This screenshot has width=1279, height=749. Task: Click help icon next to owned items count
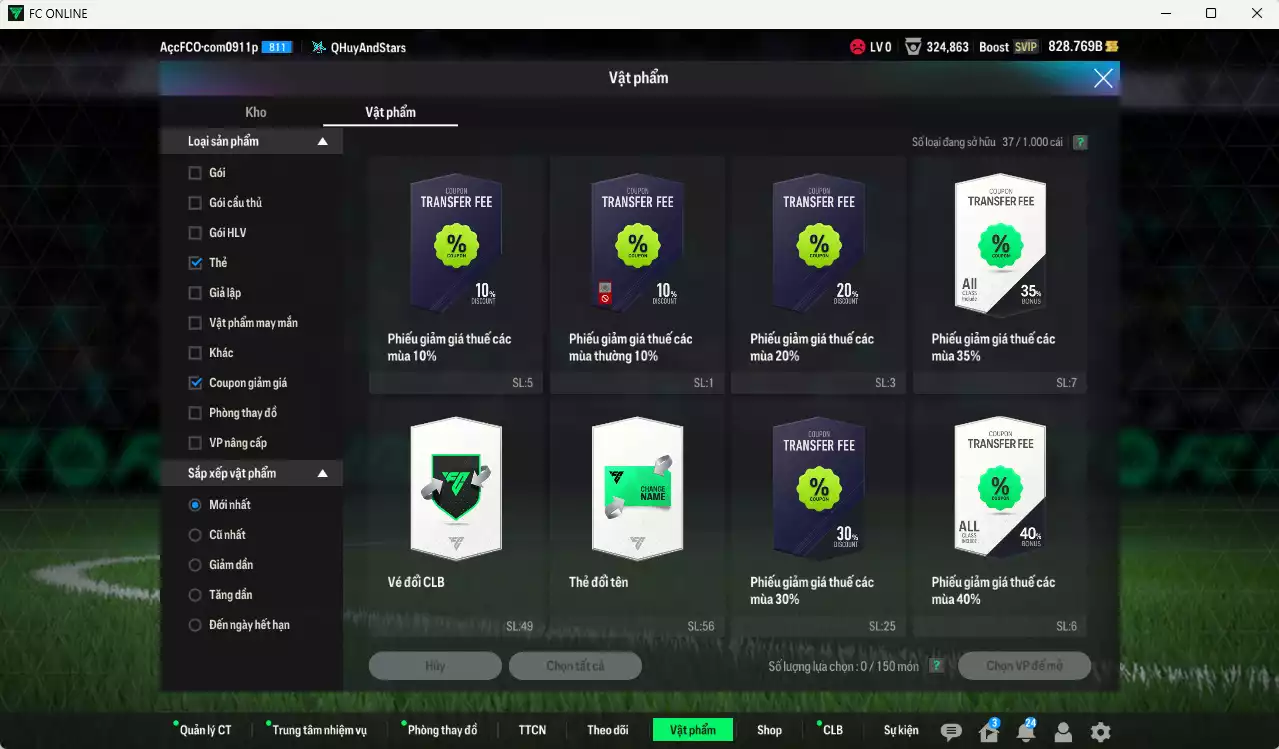tap(1080, 143)
